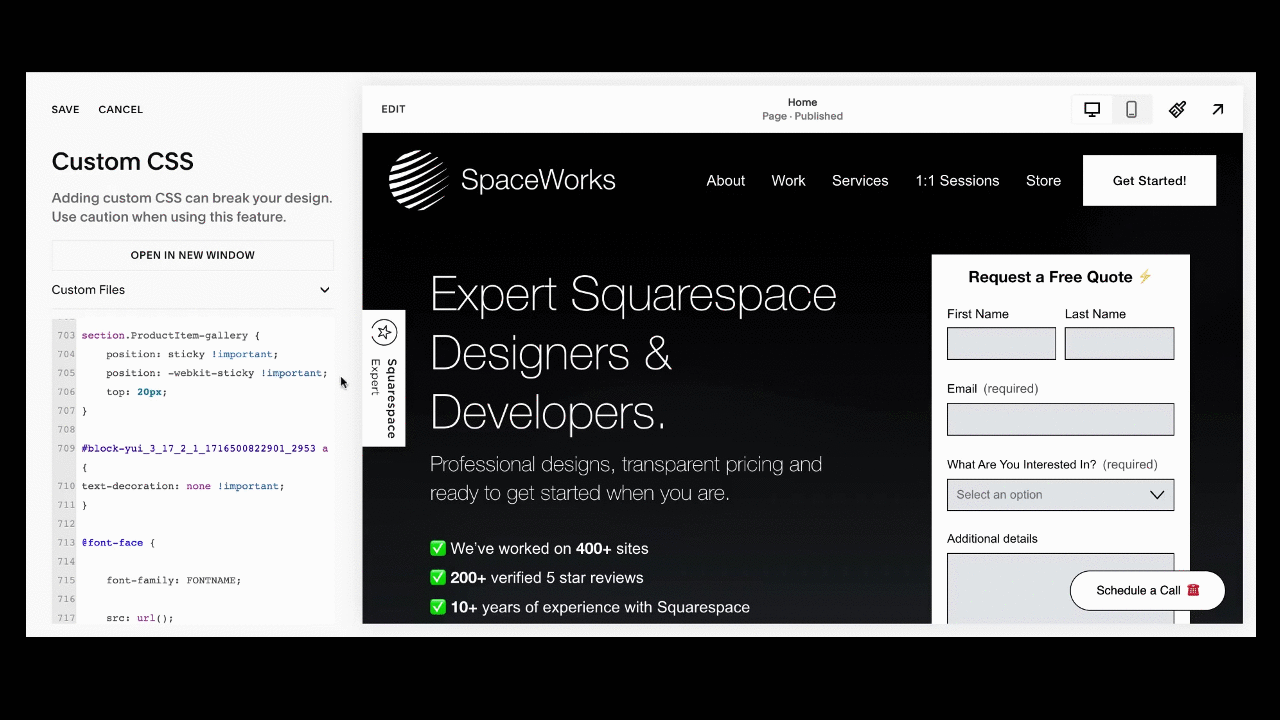Image resolution: width=1280 pixels, height=720 pixels.
Task: Open site styles paintbrush icon
Action: (1178, 109)
